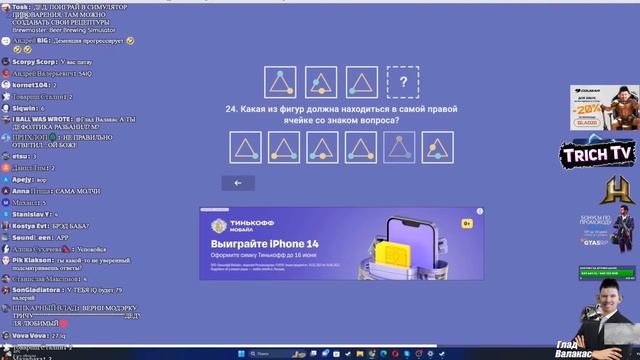
Task: Click I BALL WAS WROTE chat message
Action: (x=74, y=123)
